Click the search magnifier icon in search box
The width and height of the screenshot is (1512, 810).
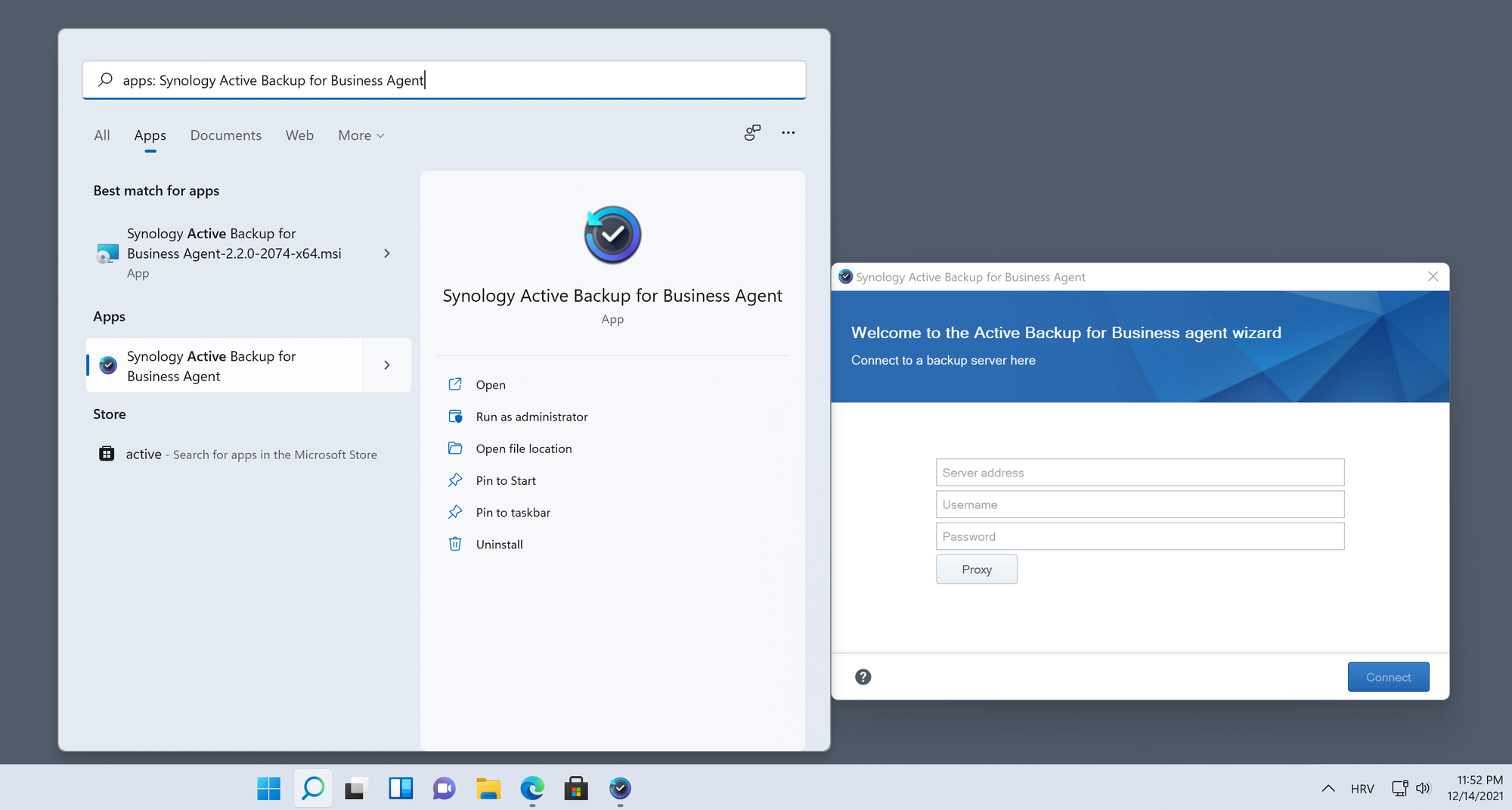(106, 79)
